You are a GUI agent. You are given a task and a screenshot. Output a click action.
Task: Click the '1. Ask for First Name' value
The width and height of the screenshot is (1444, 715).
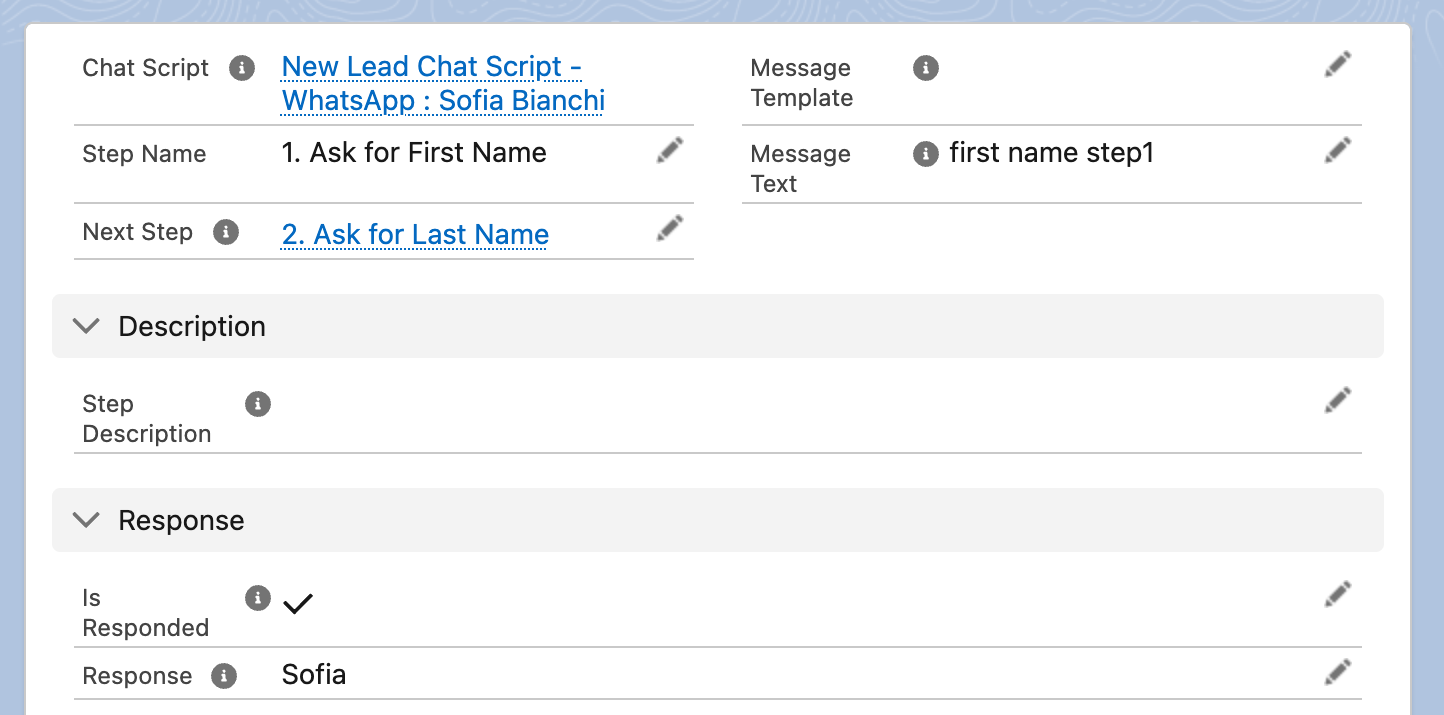tap(414, 152)
